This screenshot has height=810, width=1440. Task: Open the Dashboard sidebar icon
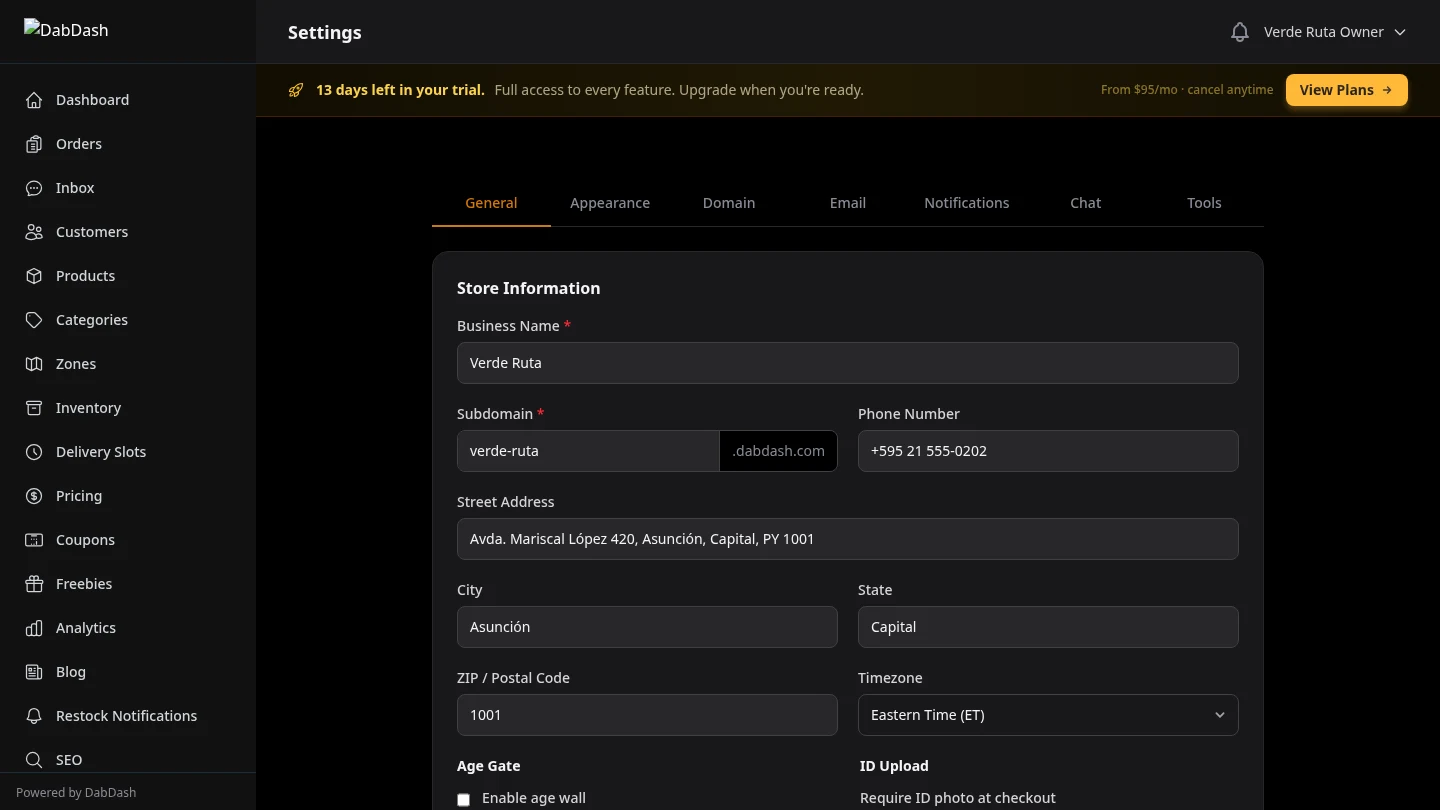(33, 99)
